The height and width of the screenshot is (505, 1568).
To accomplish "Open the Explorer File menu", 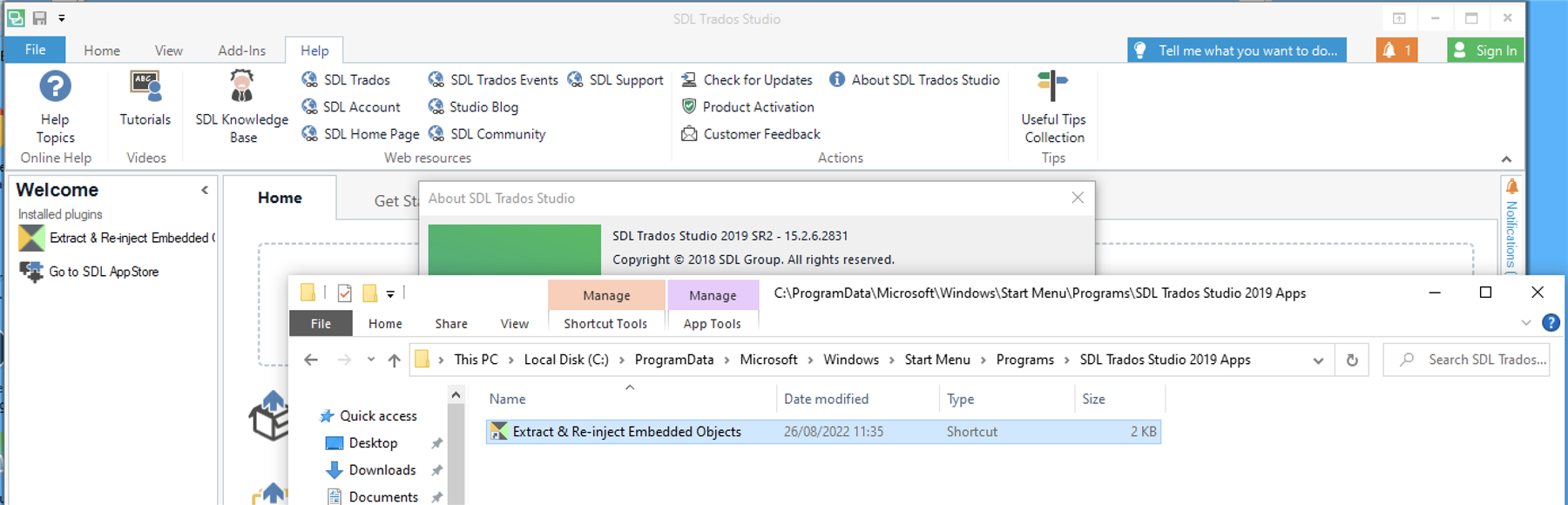I will (321, 323).
